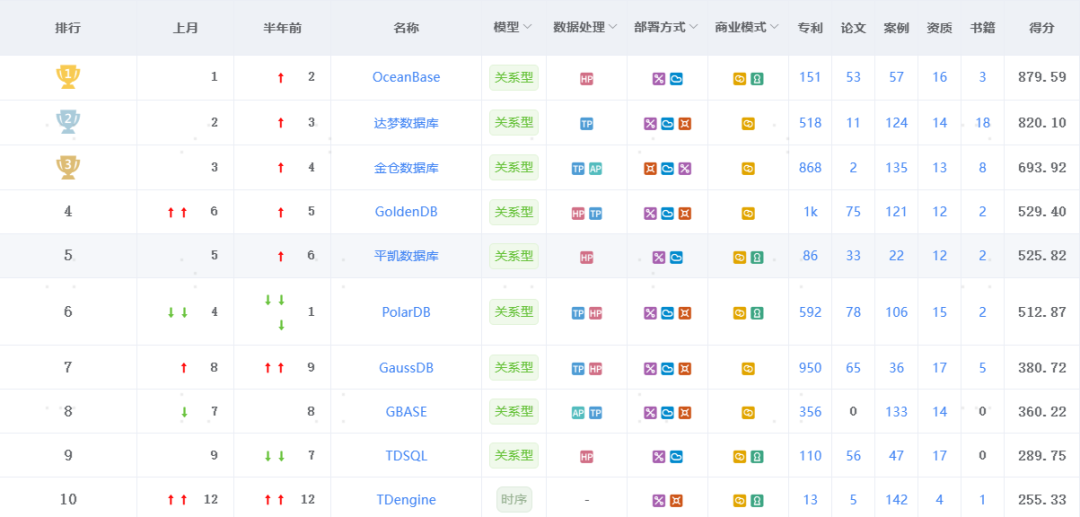Click the TP icon in PolarDB row
1080x517 pixels.
click(579, 313)
